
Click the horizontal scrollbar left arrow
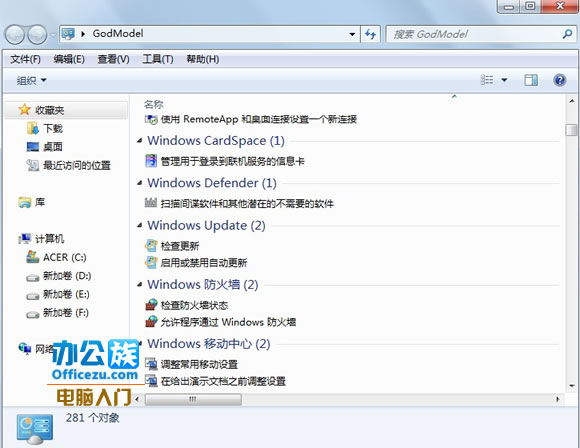click(138, 399)
